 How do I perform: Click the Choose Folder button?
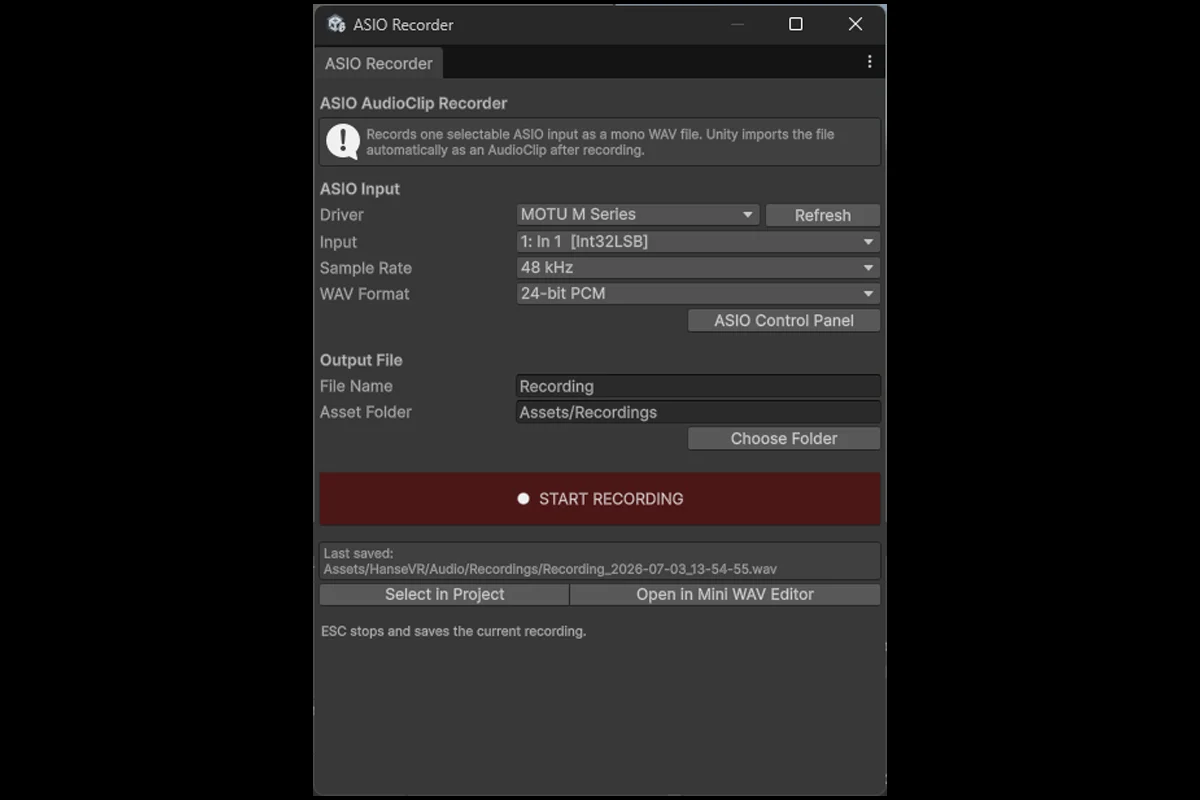click(784, 439)
